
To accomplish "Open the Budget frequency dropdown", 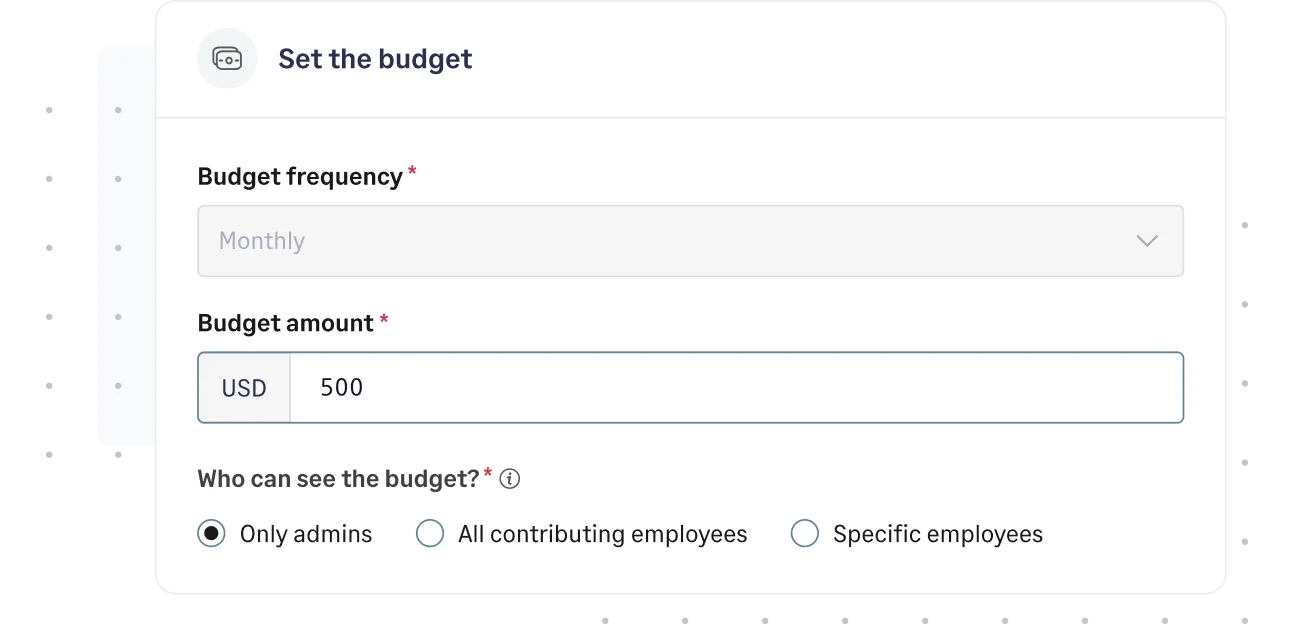I will (690, 240).
